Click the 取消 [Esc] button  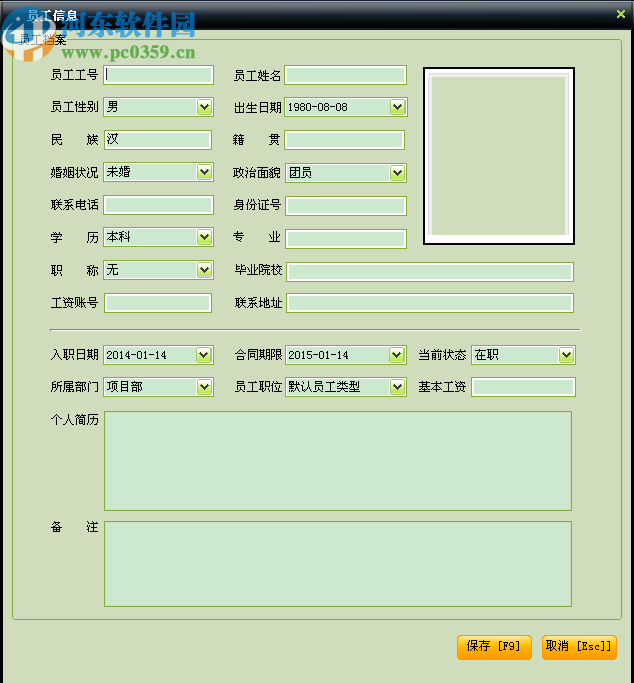click(579, 647)
